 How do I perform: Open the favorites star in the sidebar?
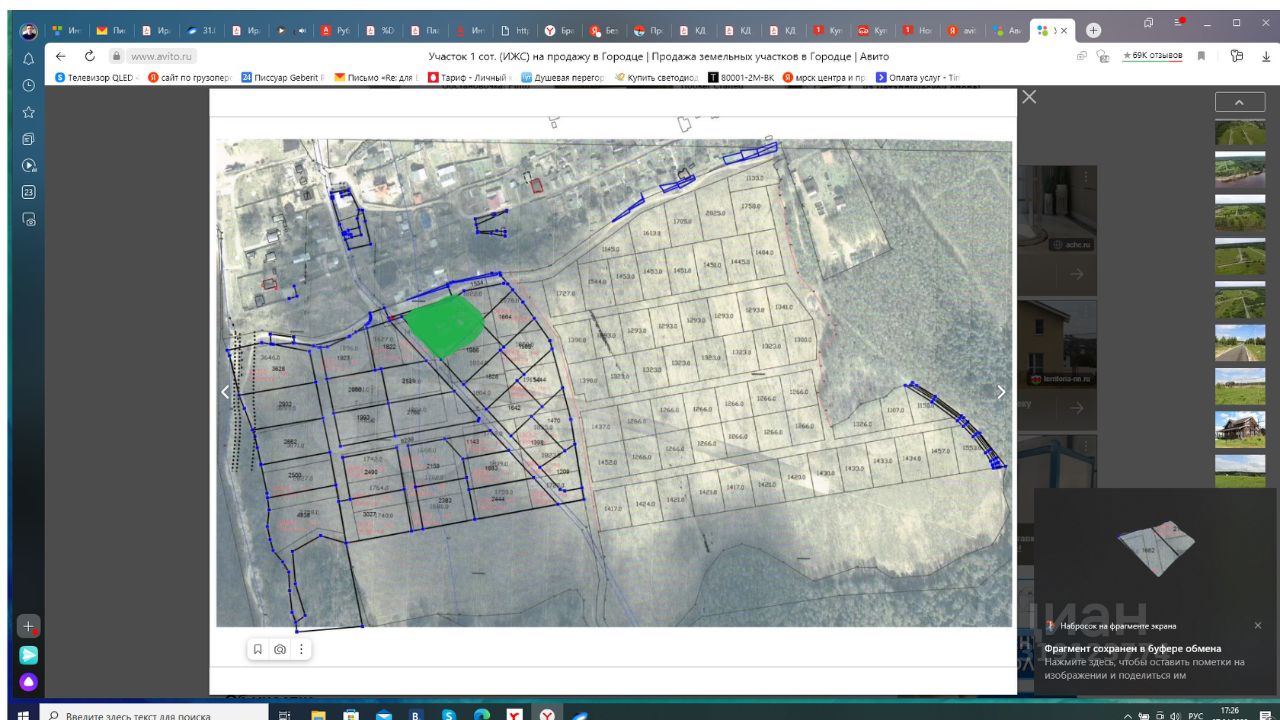29,112
